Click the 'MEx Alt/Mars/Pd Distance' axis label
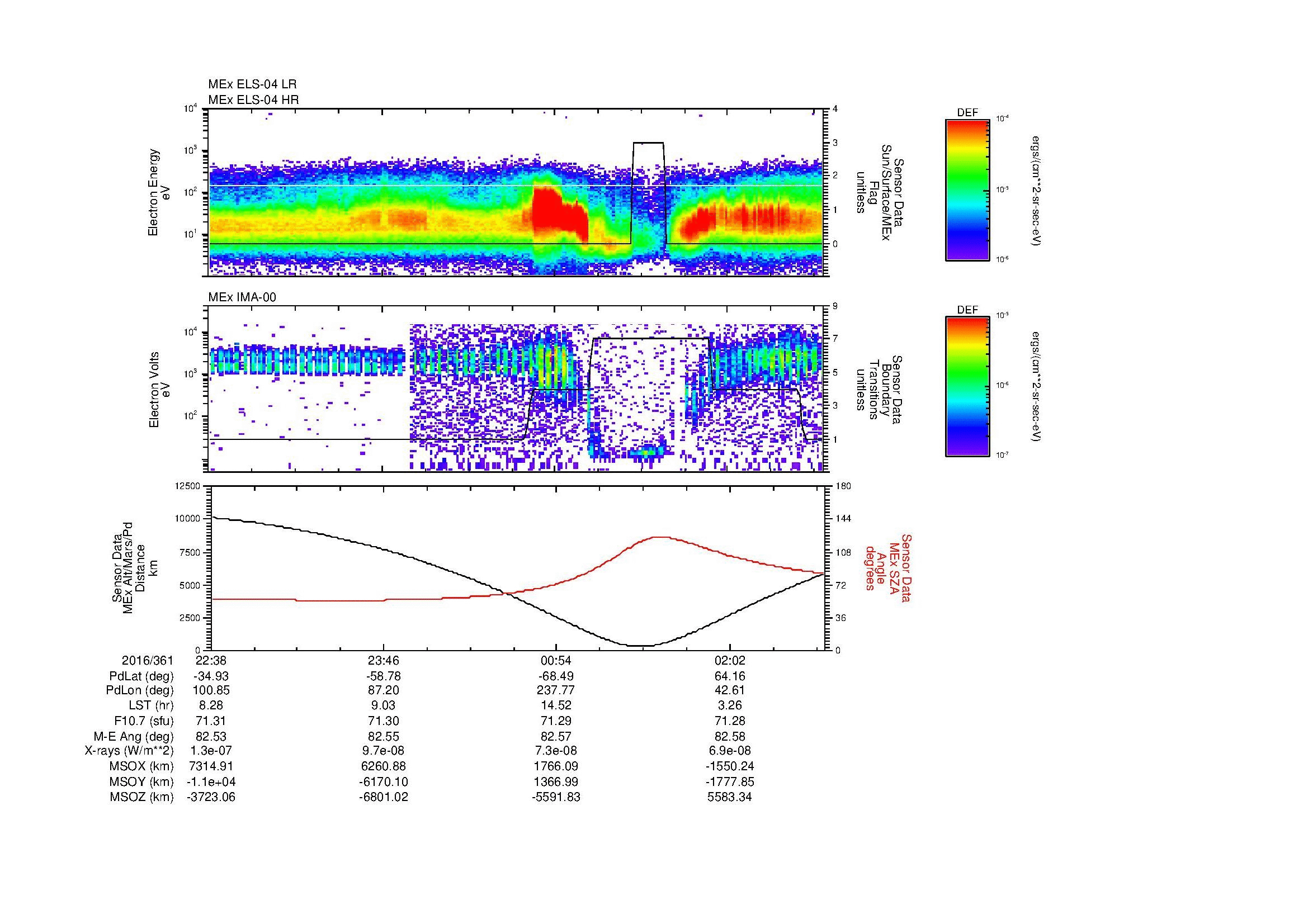The width and height of the screenshot is (1308, 924). pos(134,567)
